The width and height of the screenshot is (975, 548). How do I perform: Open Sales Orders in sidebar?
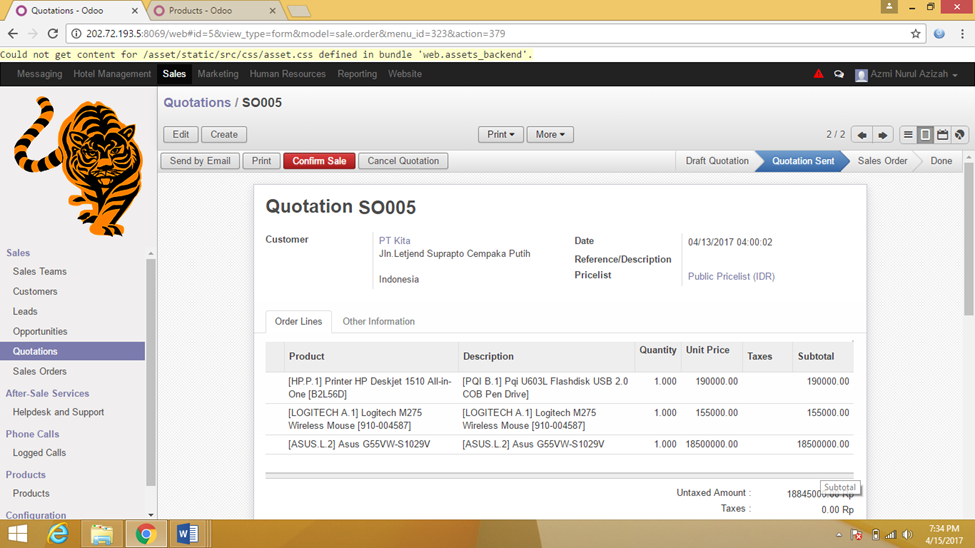pyautogui.click(x=40, y=371)
